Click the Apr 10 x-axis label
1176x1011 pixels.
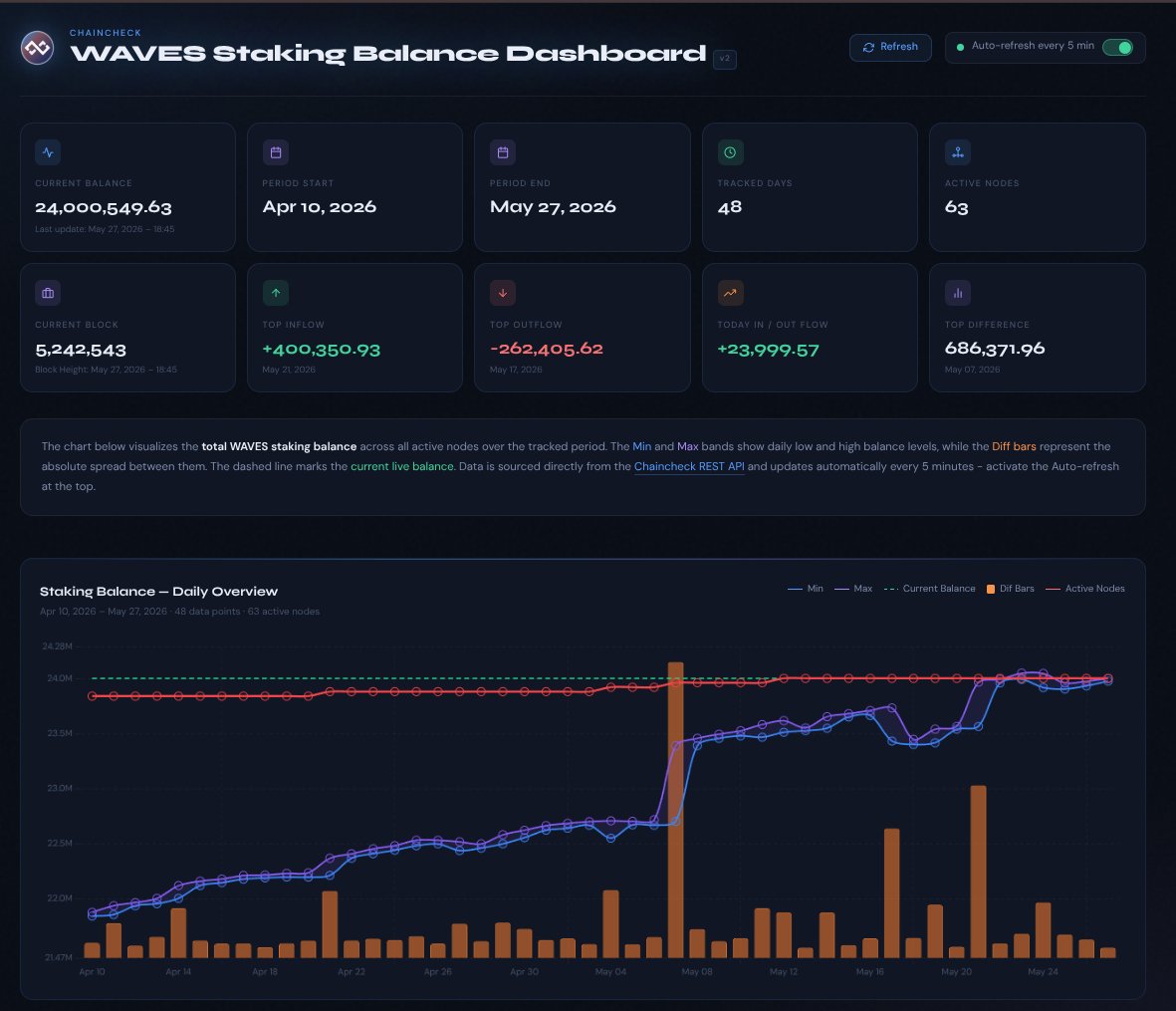coord(93,972)
